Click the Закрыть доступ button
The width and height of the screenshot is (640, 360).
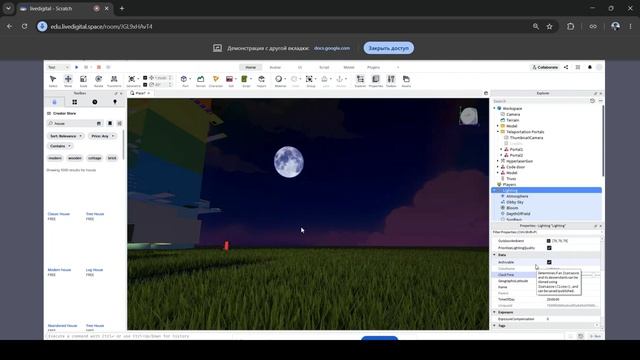click(389, 48)
